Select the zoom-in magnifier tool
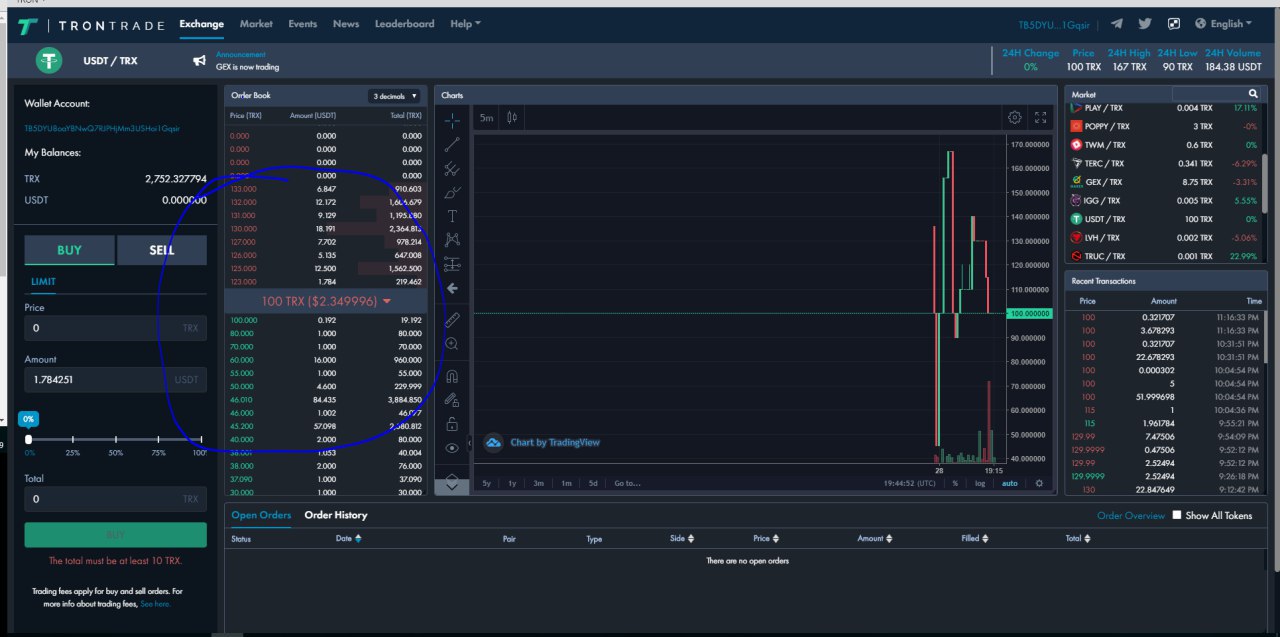The width and height of the screenshot is (1280, 637). click(x=452, y=344)
